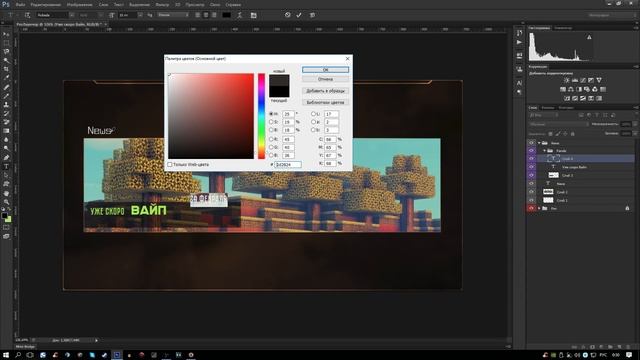
Task: Enable the Только Web-цвета checkbox
Action: (170, 164)
